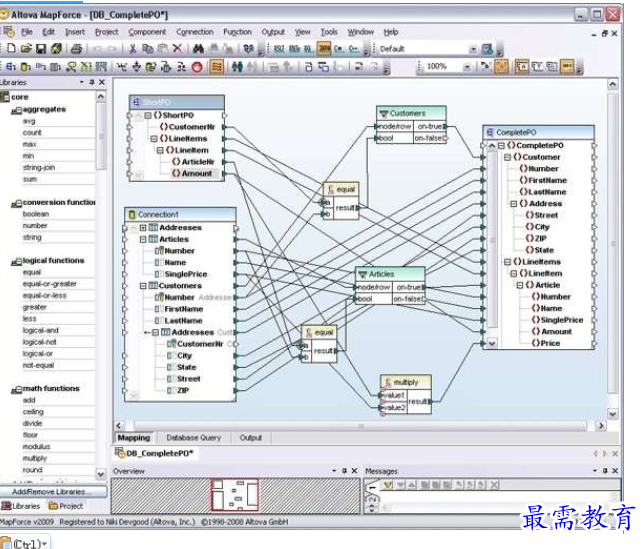Toggle the orange auto-connect children button
Image resolution: width=644 pixels, height=549 pixels.
coord(216,66)
